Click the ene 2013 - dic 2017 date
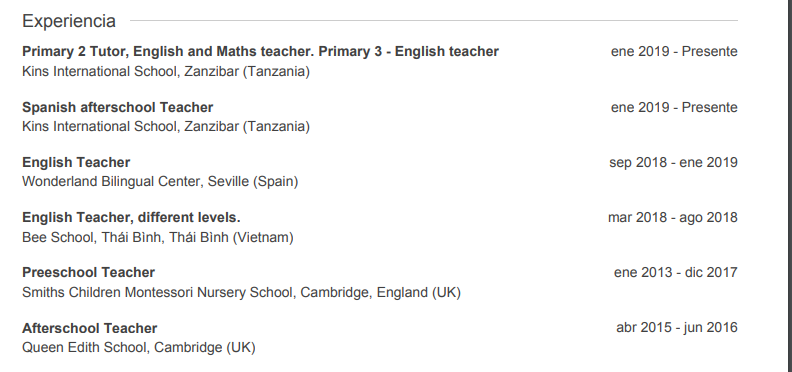Viewport: 792px width, 372px height. (676, 272)
